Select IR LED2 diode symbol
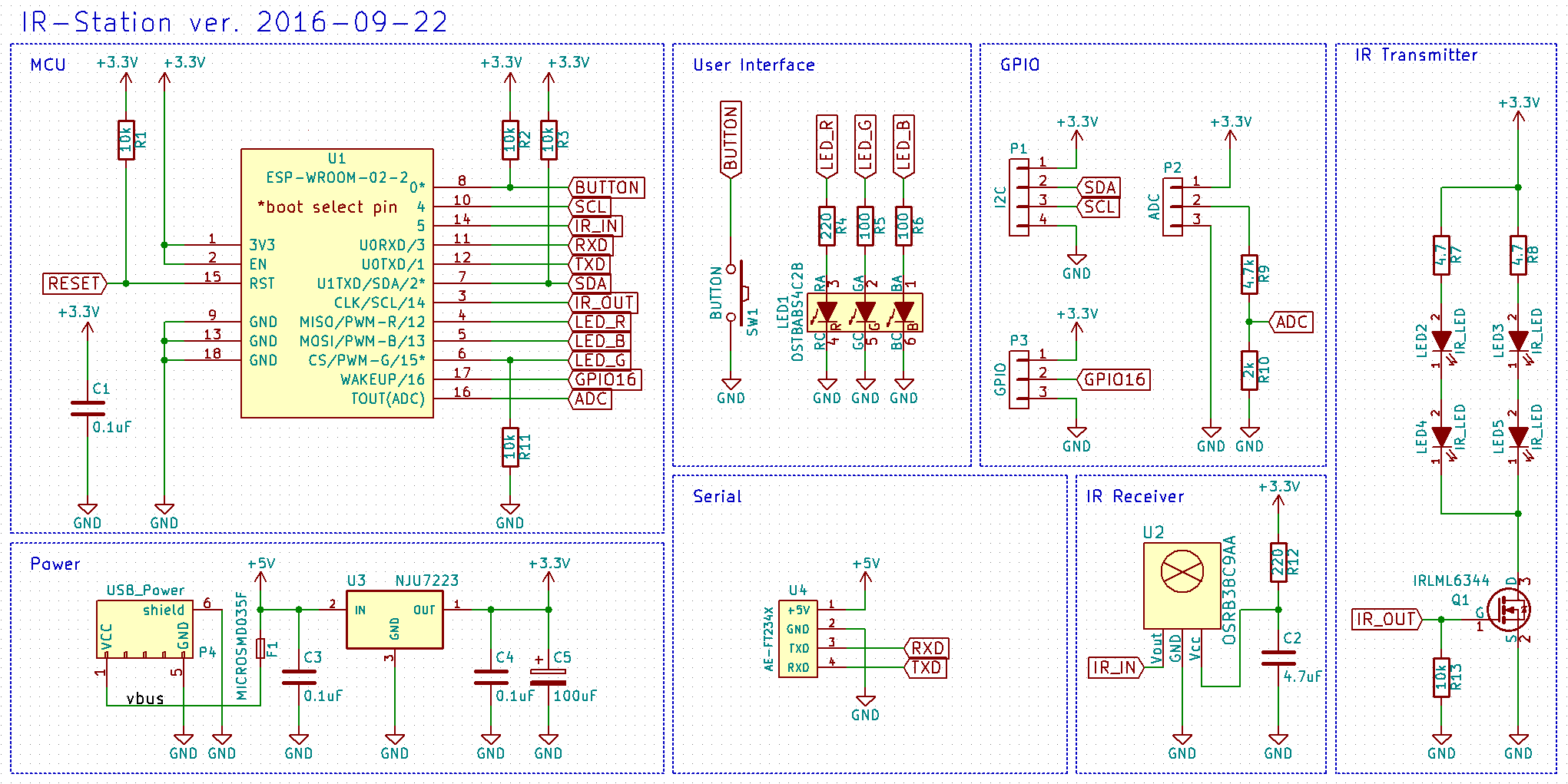This screenshot has height=784, width=1568. (x=1443, y=341)
